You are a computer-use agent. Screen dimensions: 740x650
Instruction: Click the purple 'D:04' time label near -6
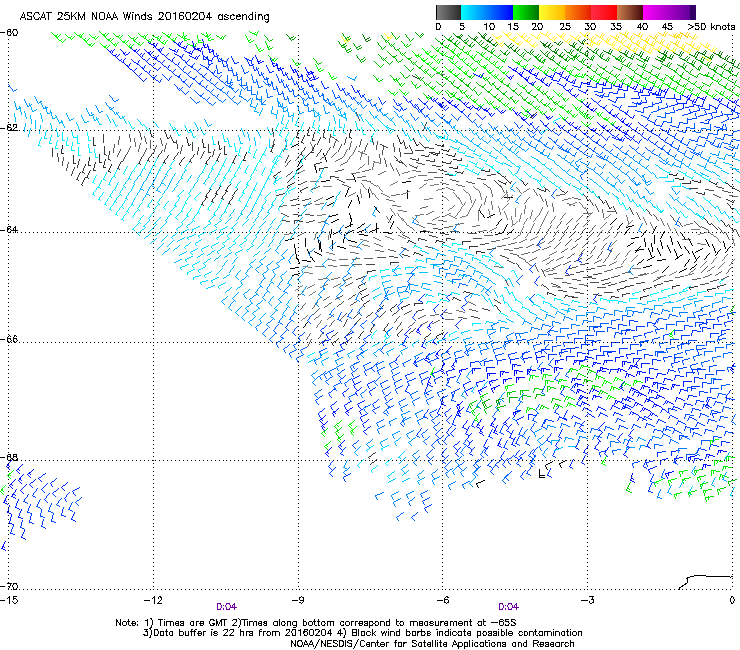click(x=508, y=607)
